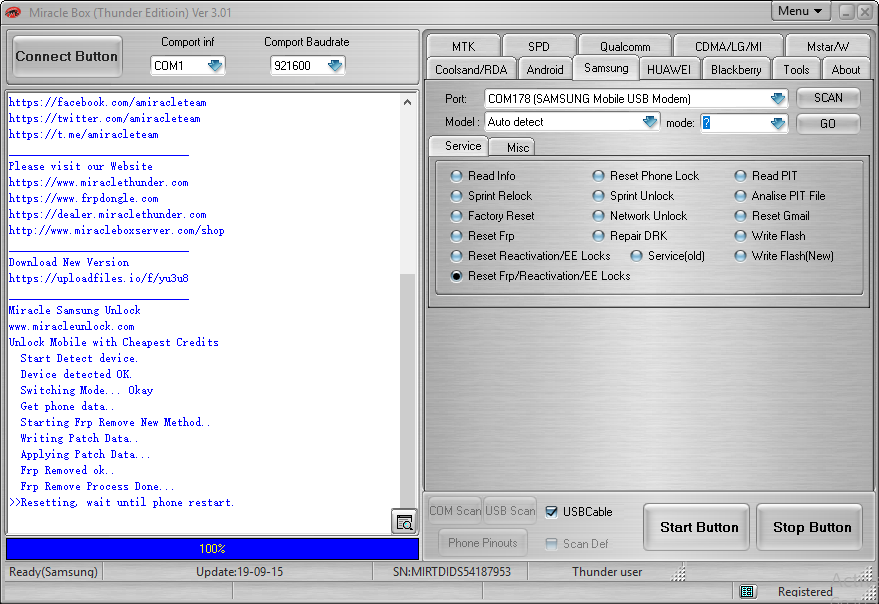This screenshot has width=879, height=604.
Task: Select the Read PIT option
Action: click(x=741, y=176)
